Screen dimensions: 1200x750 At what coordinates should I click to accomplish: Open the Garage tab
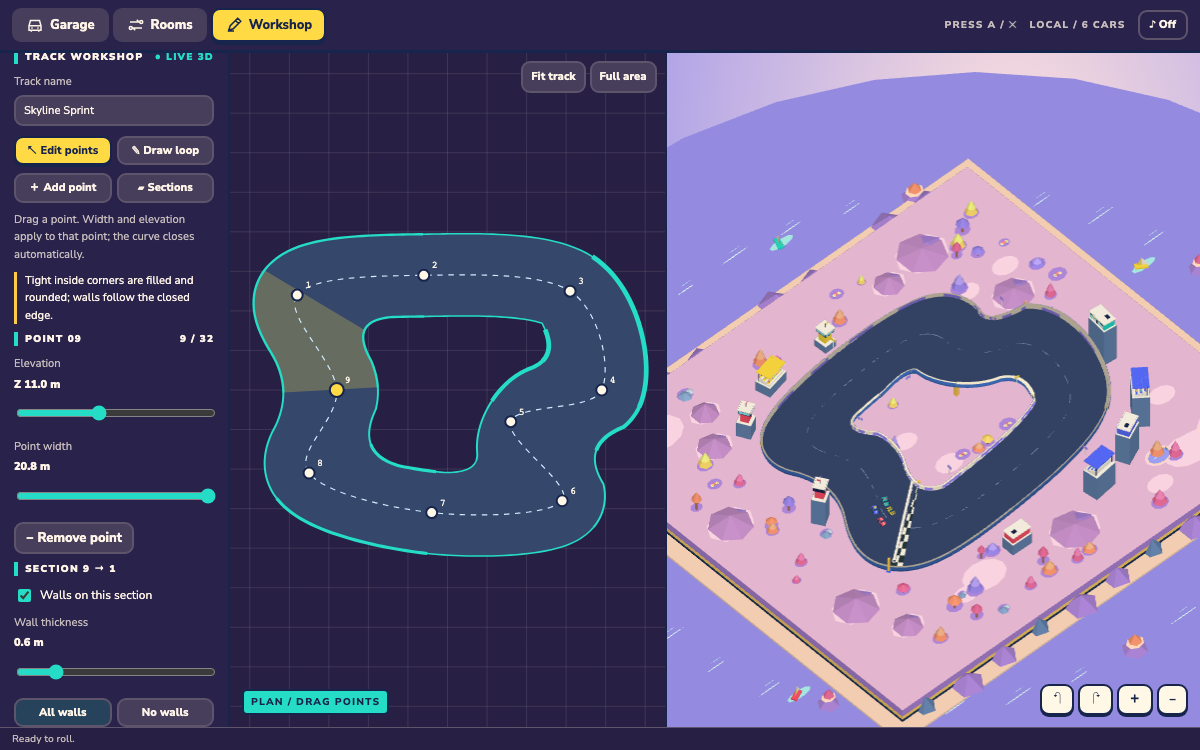pos(60,24)
